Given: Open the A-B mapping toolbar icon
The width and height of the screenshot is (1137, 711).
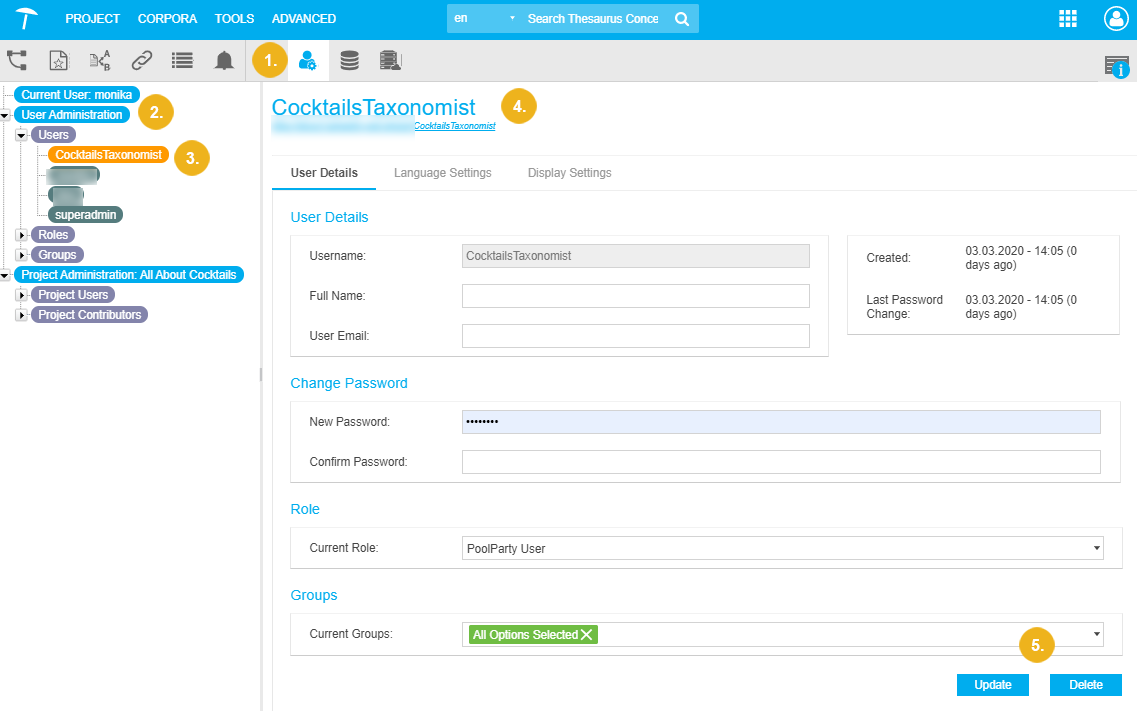Looking at the screenshot, I should point(100,60).
